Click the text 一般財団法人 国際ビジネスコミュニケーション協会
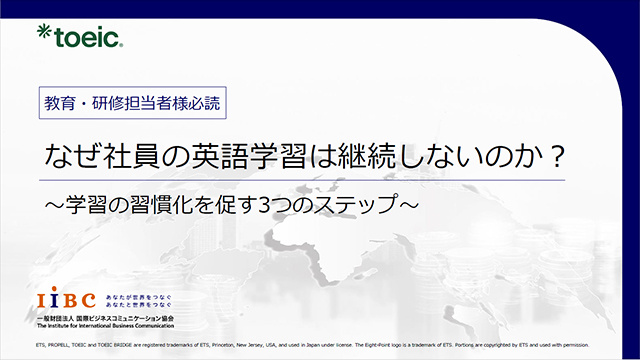 105,318
